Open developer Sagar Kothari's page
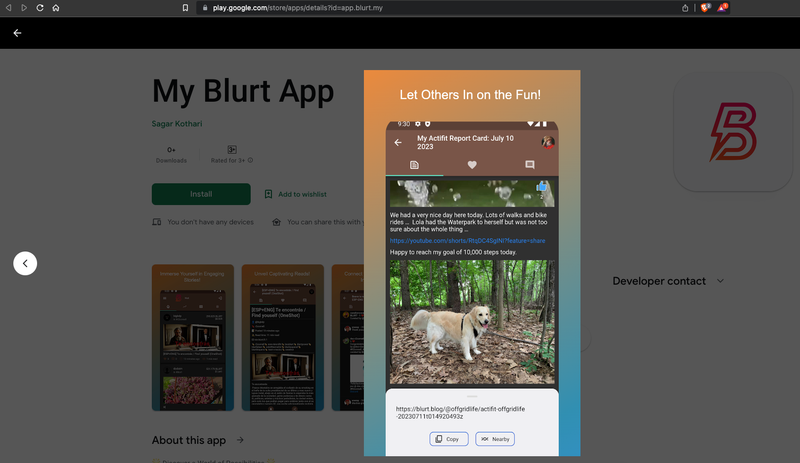The width and height of the screenshot is (800, 463). (180, 123)
